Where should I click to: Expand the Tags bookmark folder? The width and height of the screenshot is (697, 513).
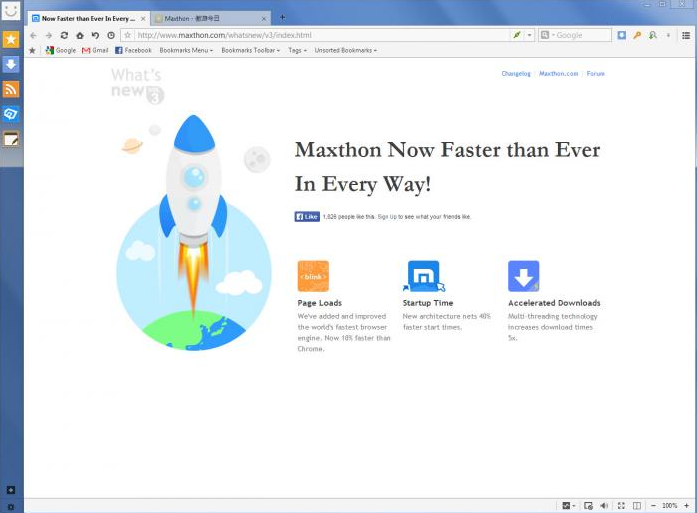coord(297,50)
